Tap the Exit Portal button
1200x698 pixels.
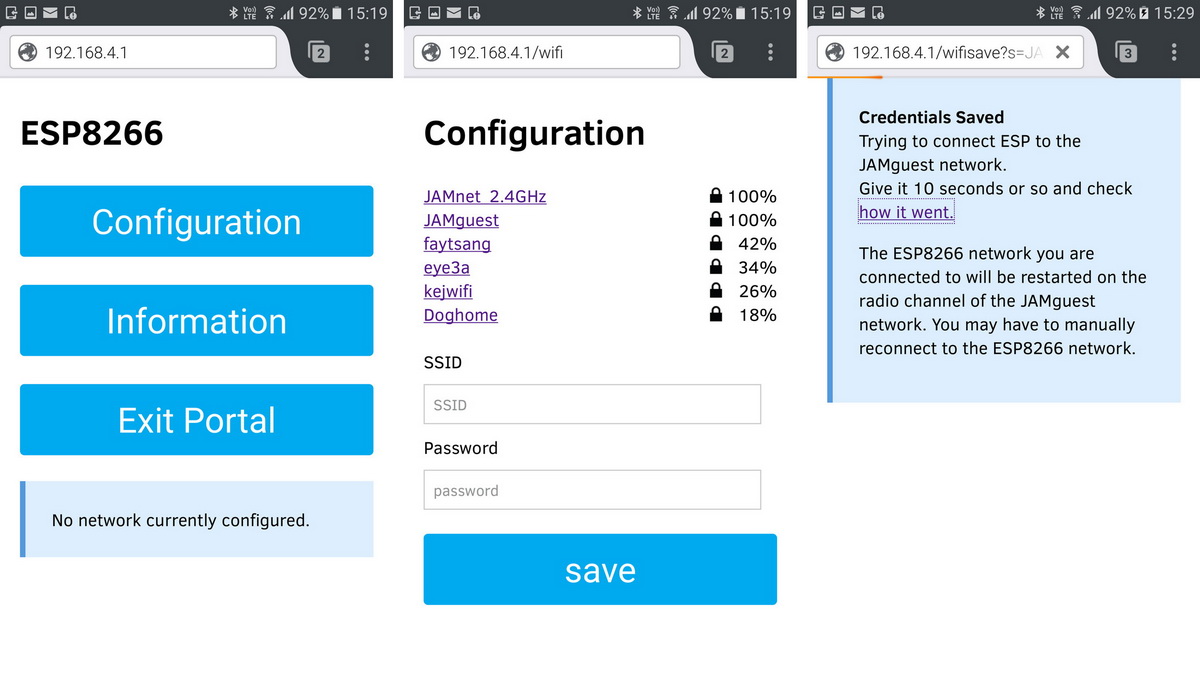[x=196, y=420]
